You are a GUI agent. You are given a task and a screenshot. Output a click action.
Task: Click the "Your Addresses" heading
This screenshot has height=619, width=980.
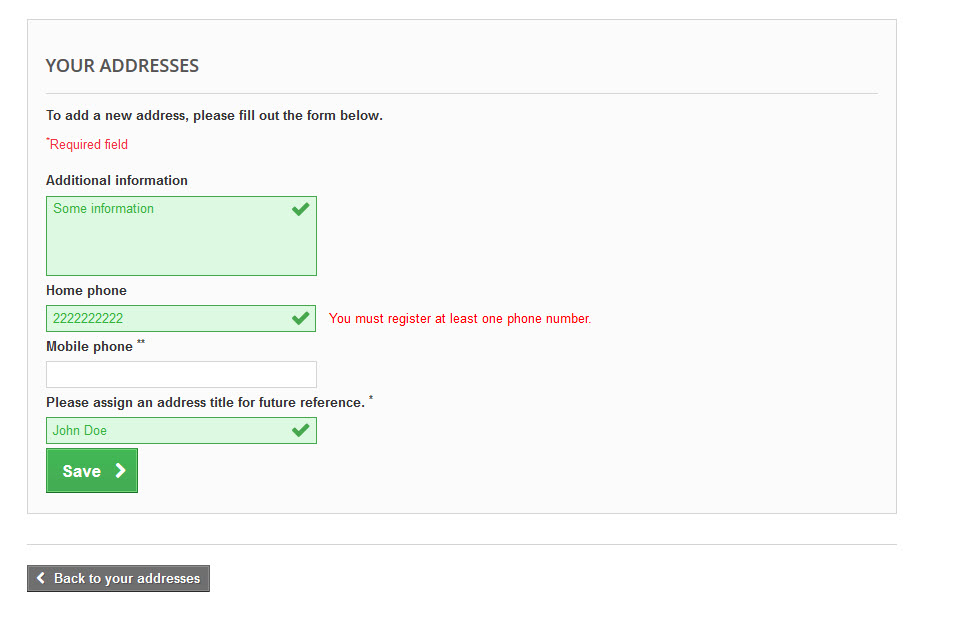pyautogui.click(x=122, y=66)
